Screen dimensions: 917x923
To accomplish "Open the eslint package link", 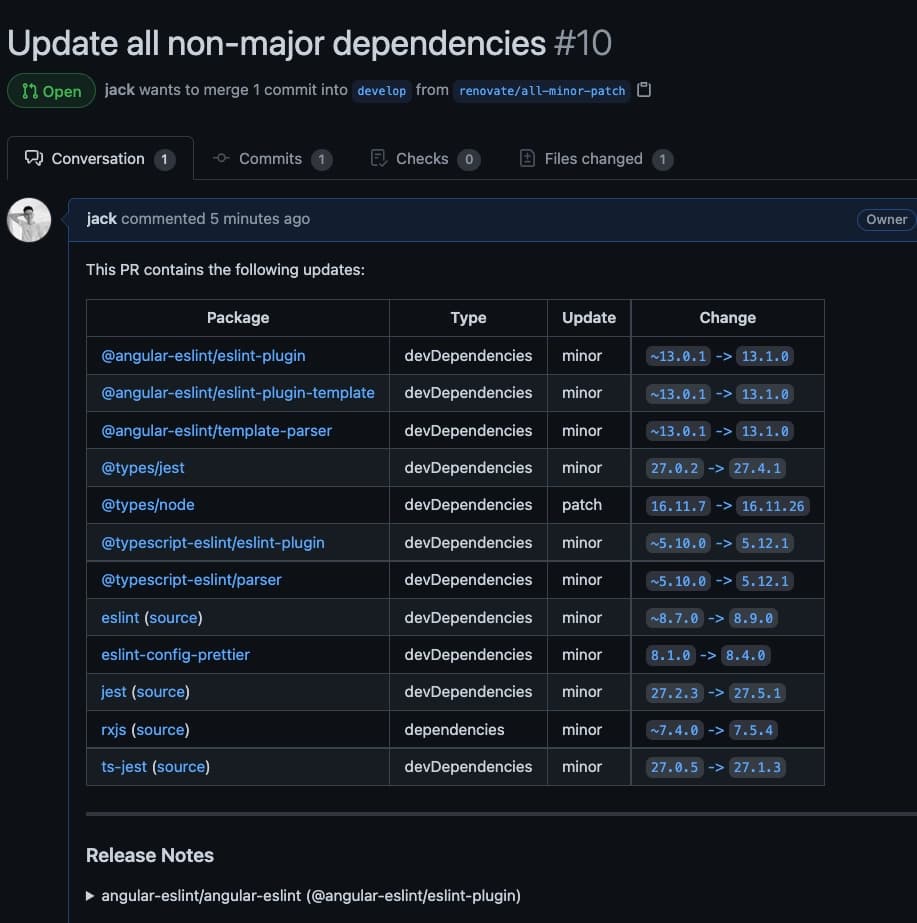I will click(x=120, y=617).
